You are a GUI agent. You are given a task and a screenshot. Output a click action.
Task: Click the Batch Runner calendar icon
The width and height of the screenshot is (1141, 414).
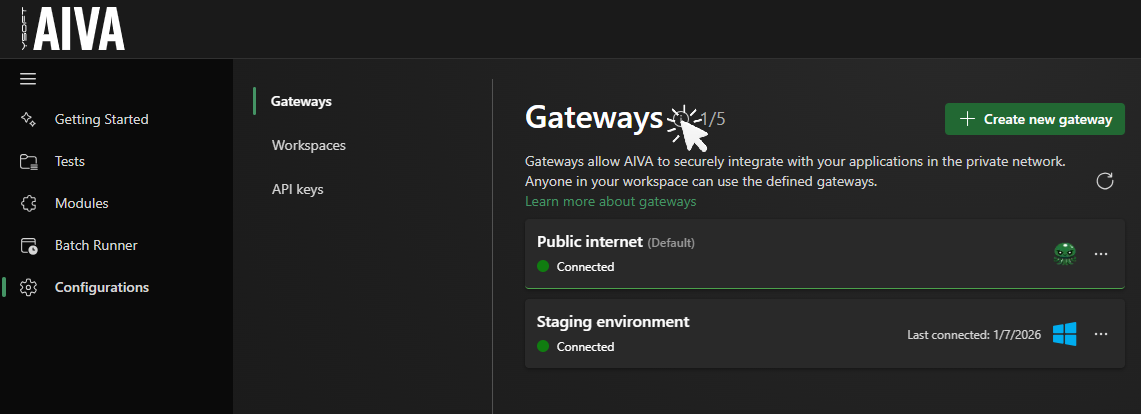click(28, 245)
